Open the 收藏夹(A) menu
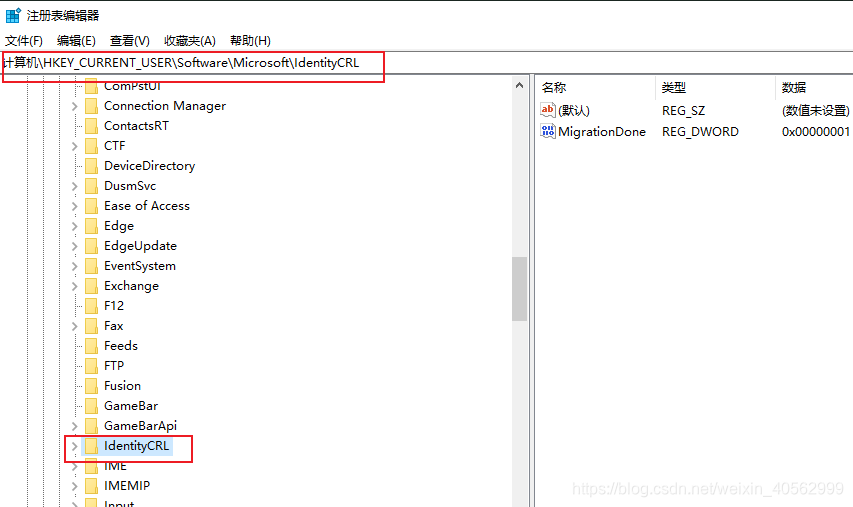The image size is (853, 507). point(190,41)
